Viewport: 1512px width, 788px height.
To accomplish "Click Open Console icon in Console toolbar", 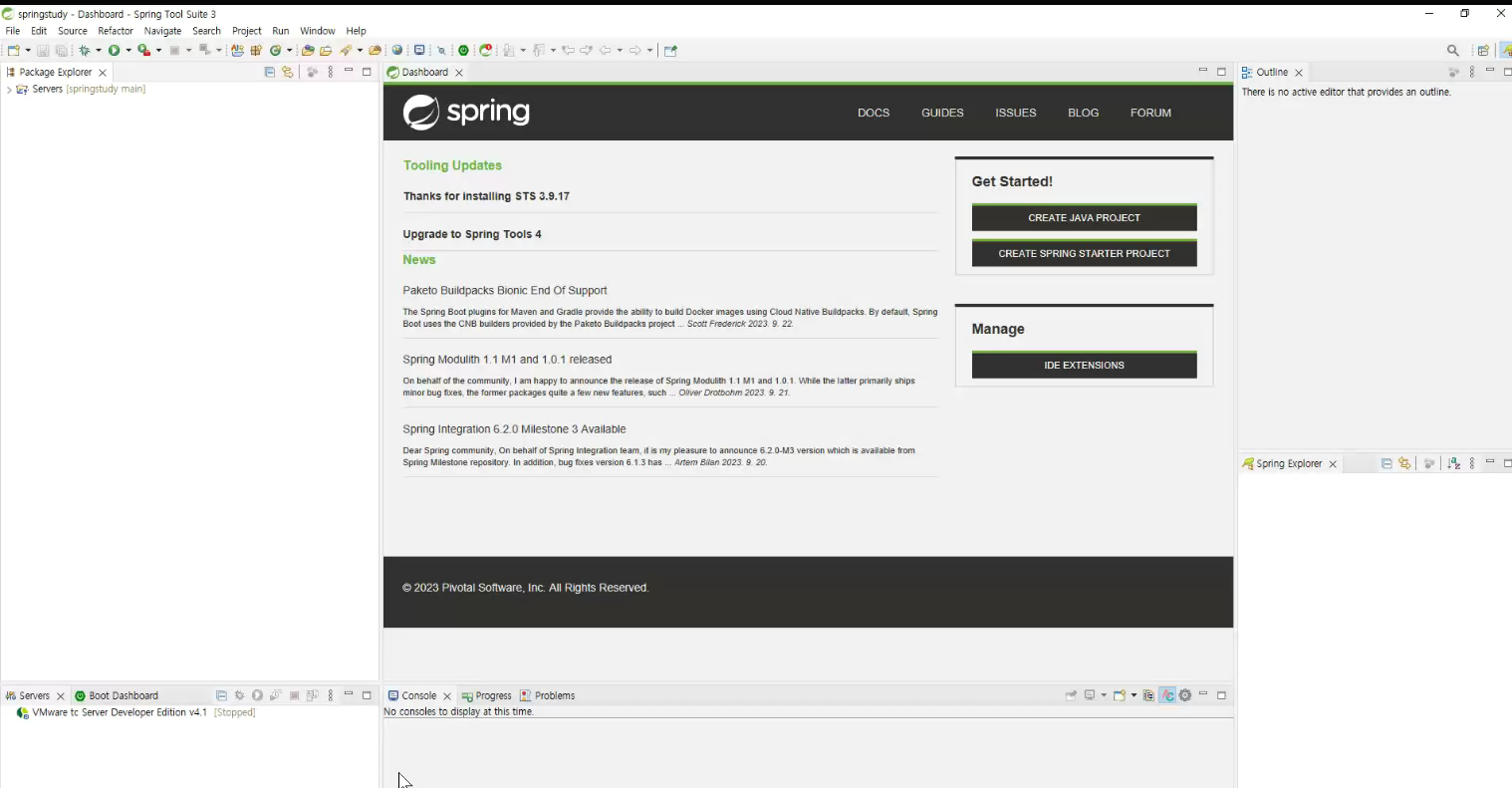I will pos(1120,695).
